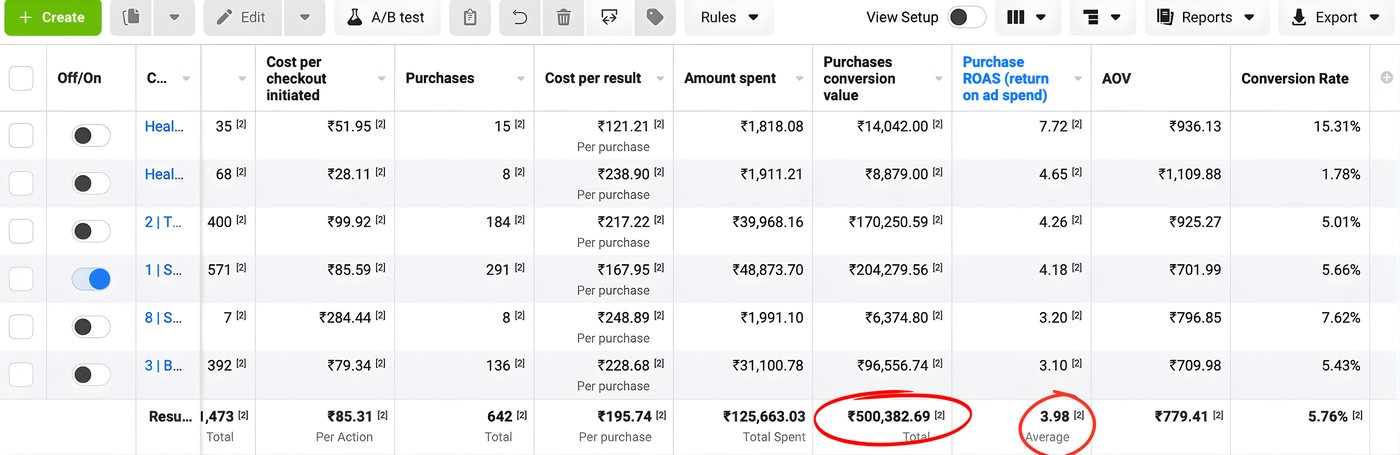Click the 3.98 average ROAS value
Screen dimensions: 1400x455
(1054, 416)
